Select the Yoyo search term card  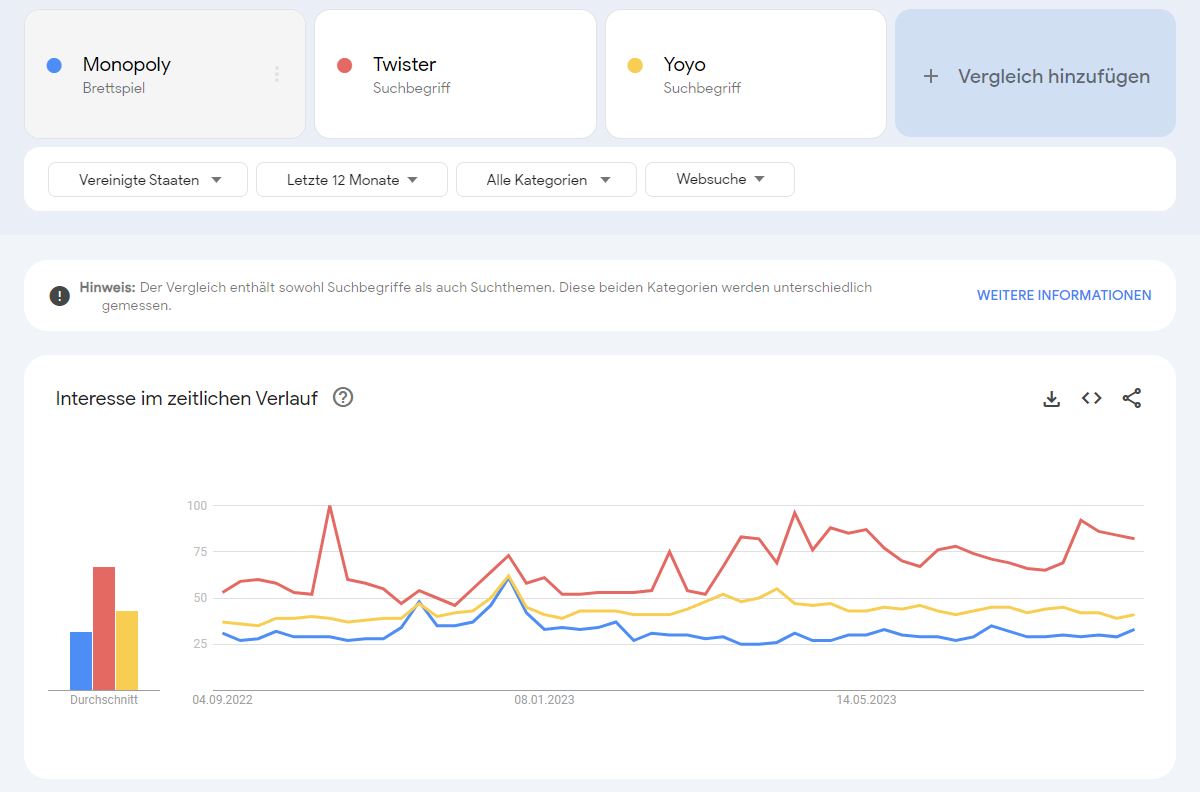coord(745,75)
